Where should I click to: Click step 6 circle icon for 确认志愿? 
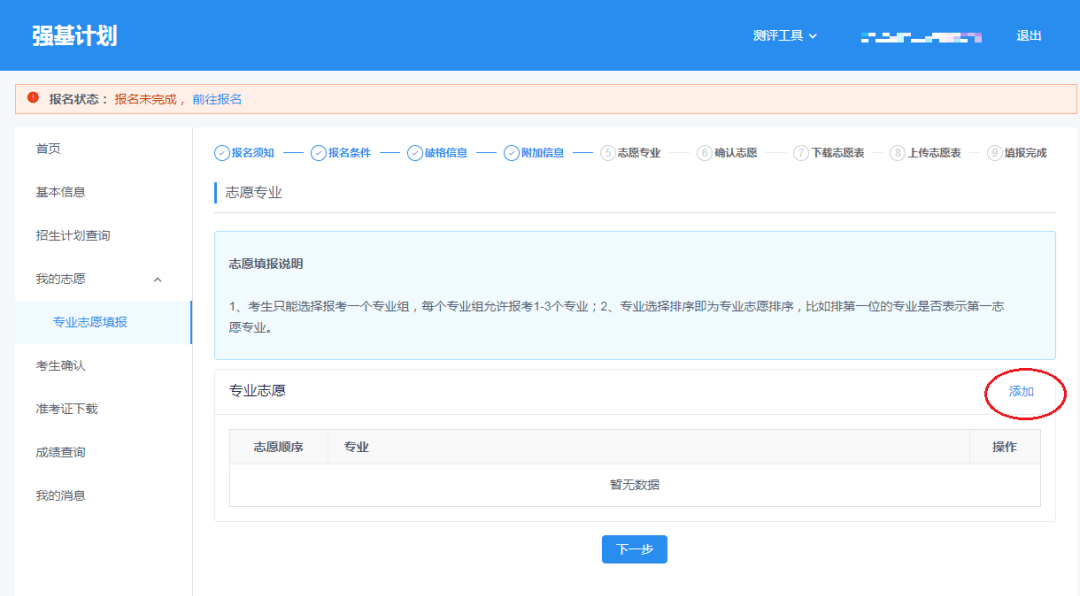click(x=705, y=153)
